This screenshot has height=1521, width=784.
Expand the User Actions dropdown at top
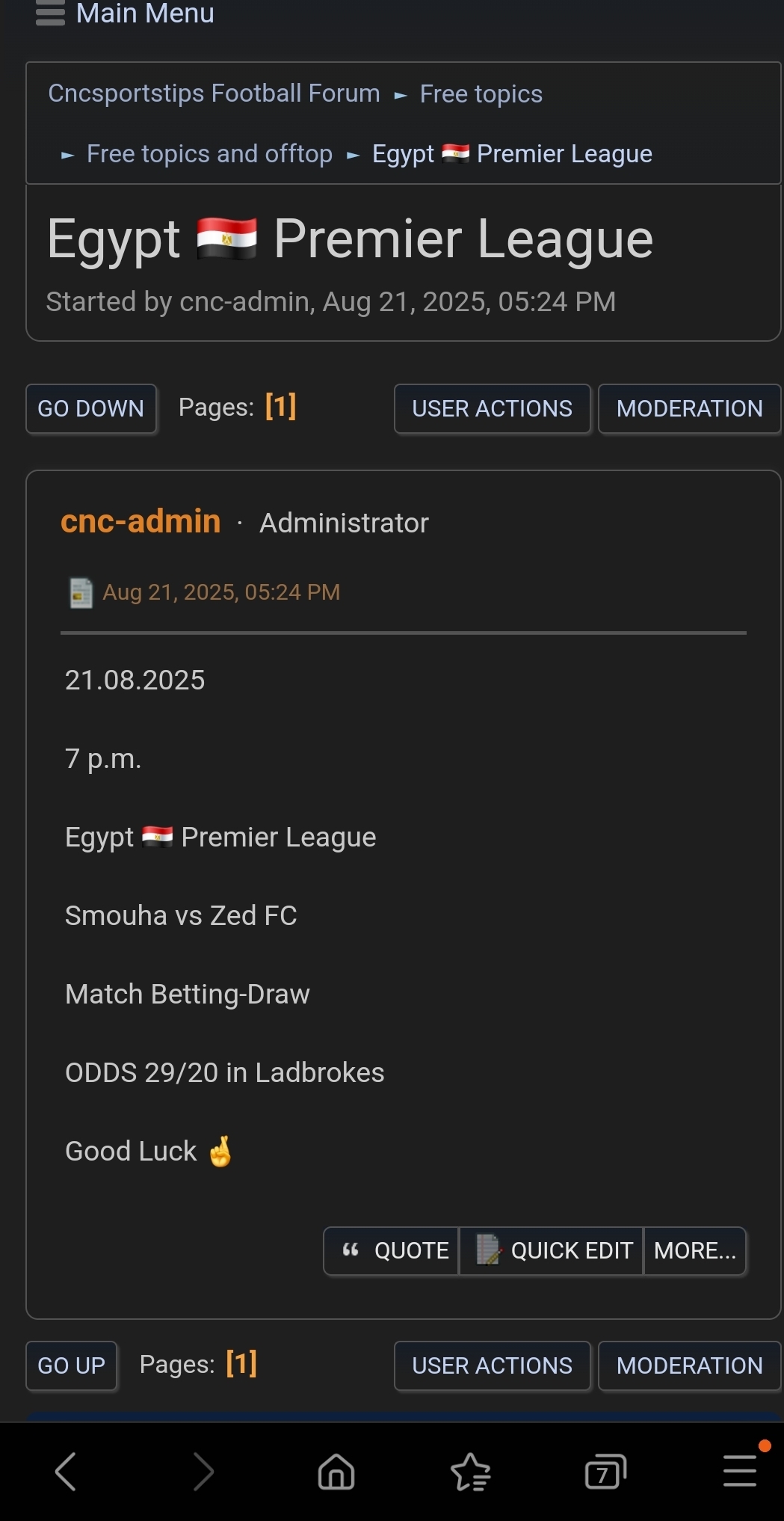click(492, 408)
